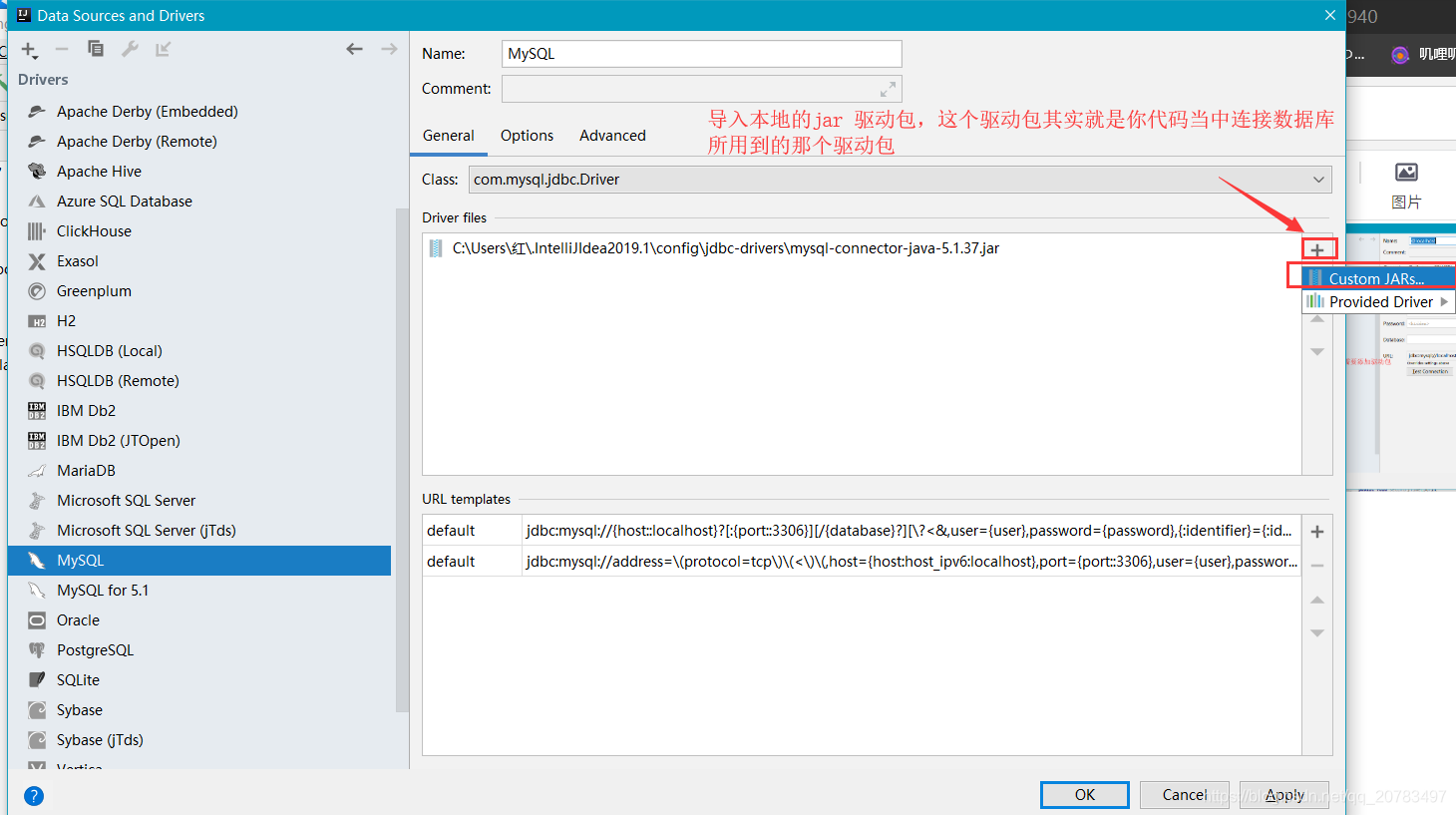Click the mysql-connector jar file icon
The width and height of the screenshot is (1456, 815).
tap(436, 248)
